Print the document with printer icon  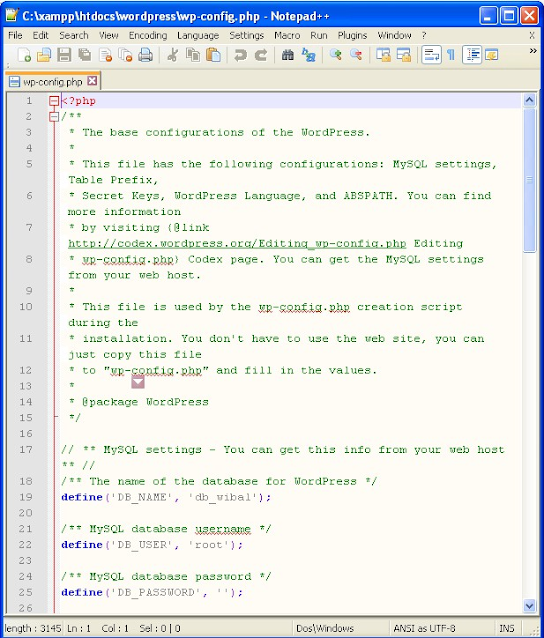pos(145,55)
